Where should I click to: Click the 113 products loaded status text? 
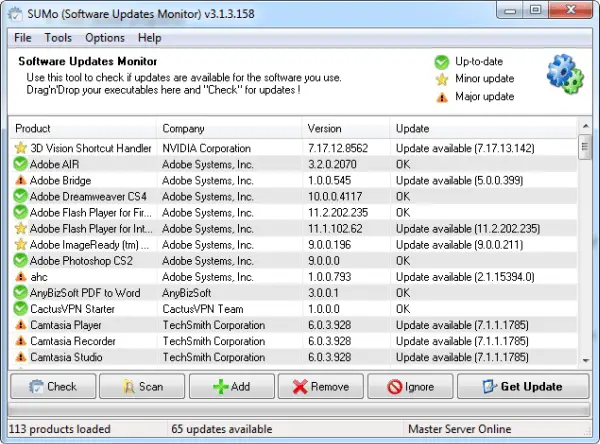click(59, 429)
